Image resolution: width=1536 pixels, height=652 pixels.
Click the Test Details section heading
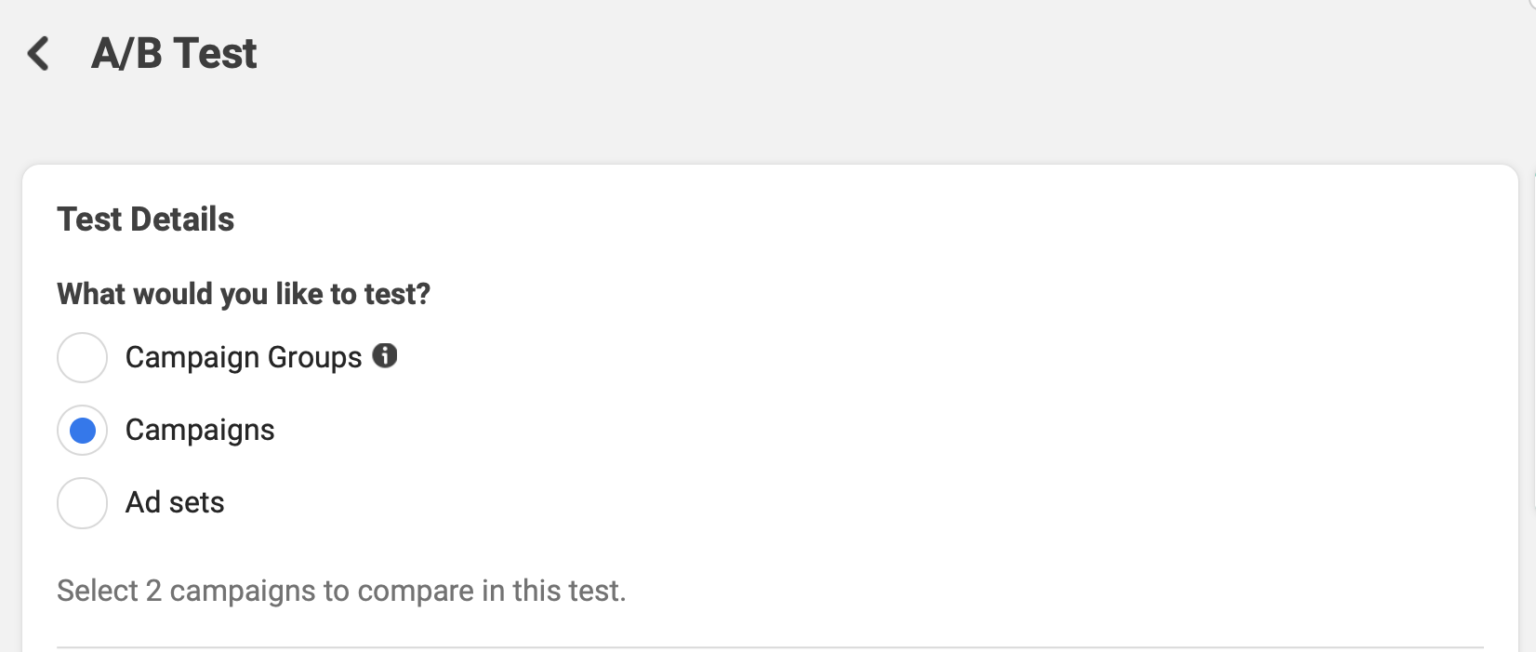(146, 219)
